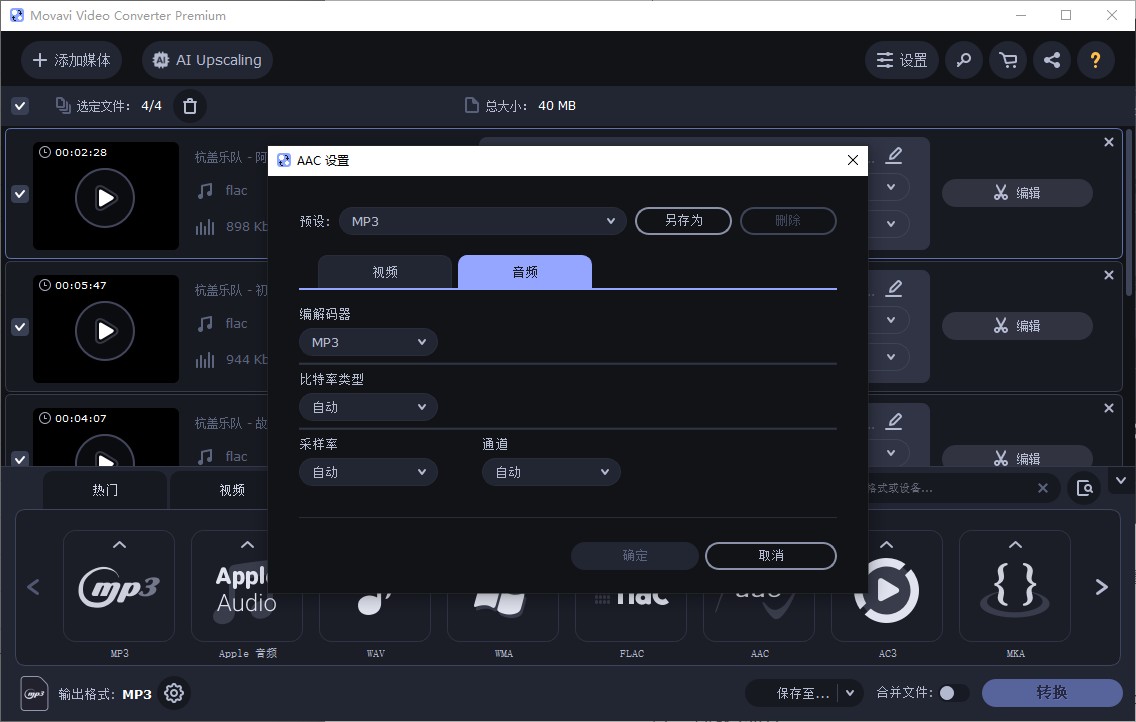The image size is (1136, 722).
Task: Open the 编解码器 codec dropdown
Action: 368,341
